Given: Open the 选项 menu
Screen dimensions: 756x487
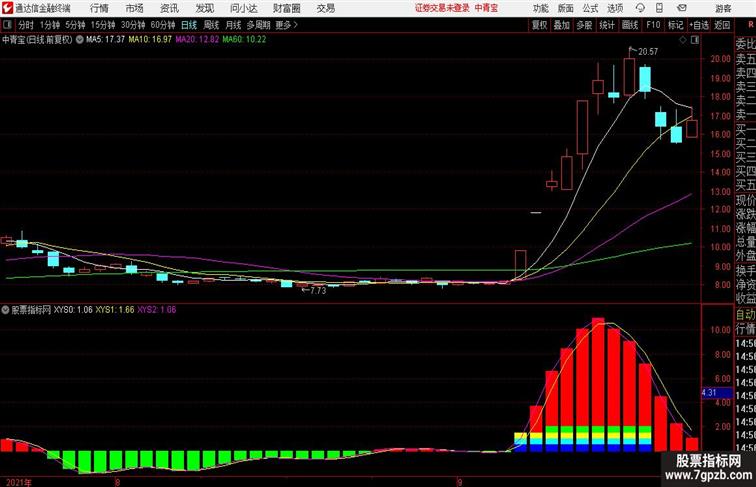Looking at the screenshot, I should 615,8.
